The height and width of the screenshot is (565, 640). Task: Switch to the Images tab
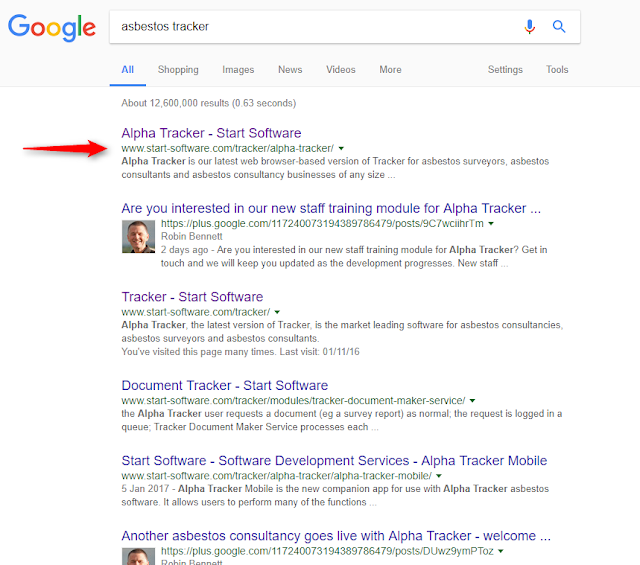pos(238,70)
